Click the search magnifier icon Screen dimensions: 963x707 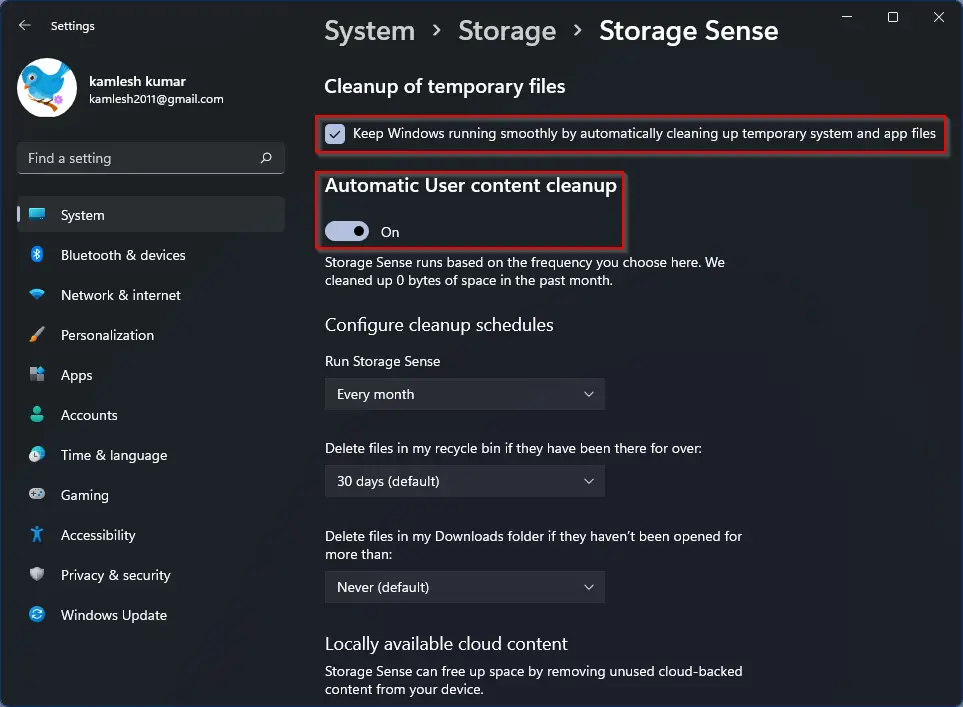(266, 158)
